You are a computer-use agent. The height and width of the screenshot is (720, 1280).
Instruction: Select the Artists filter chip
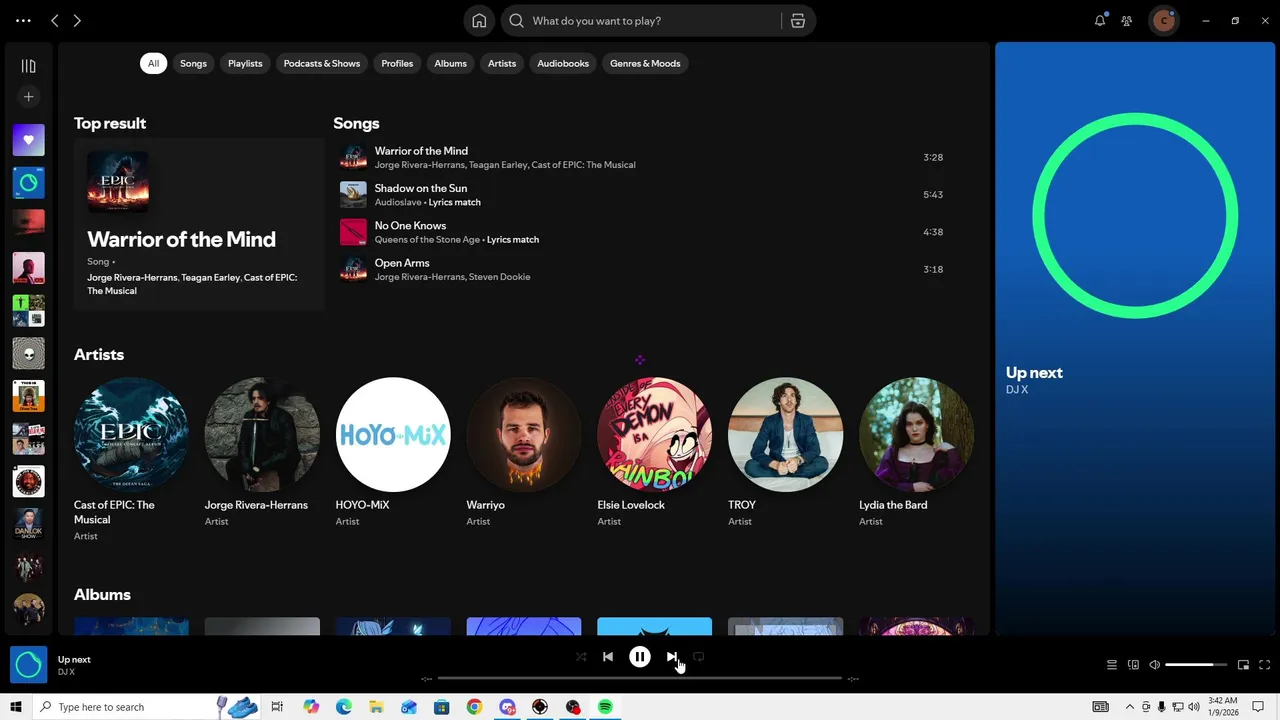coord(502,63)
